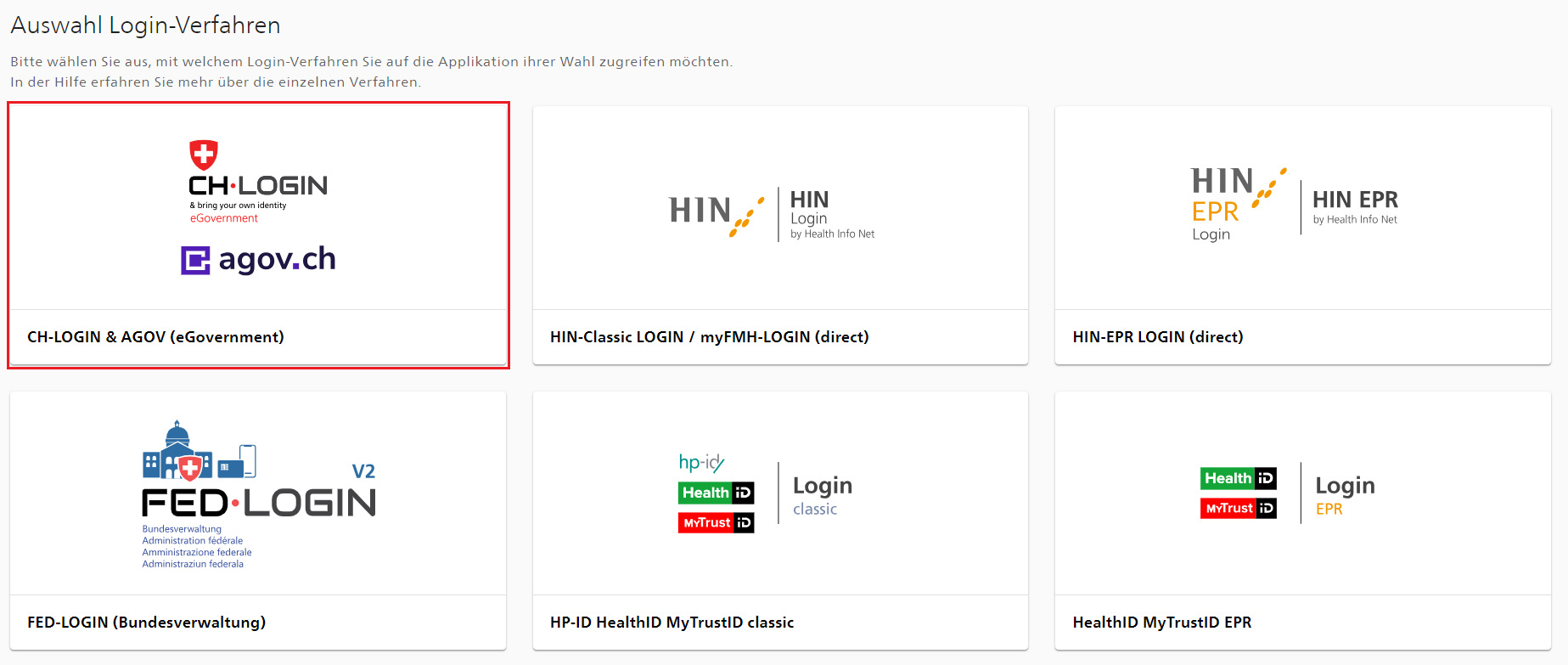Click Health iD badge in EPR card
Viewport: 1568px width, 665px height.
click(1239, 478)
